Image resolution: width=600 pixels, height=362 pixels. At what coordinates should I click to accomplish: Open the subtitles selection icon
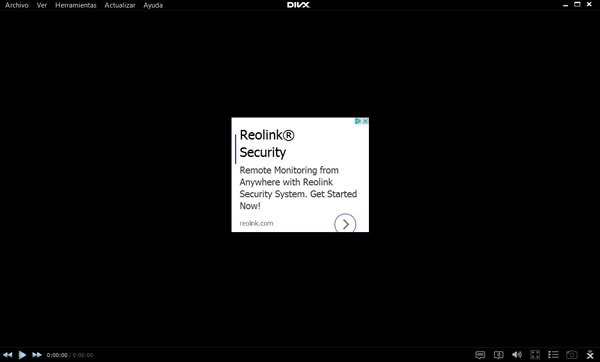[480, 355]
